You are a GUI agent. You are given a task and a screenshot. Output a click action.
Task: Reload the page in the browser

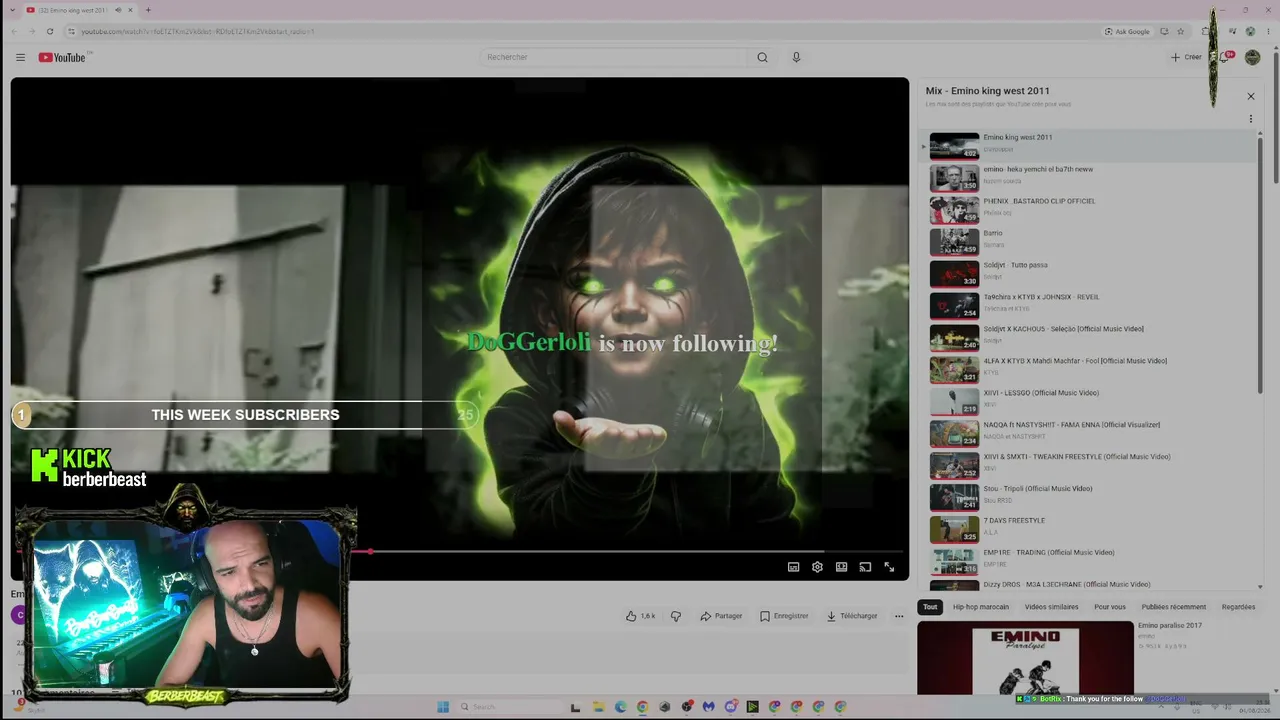click(x=50, y=31)
